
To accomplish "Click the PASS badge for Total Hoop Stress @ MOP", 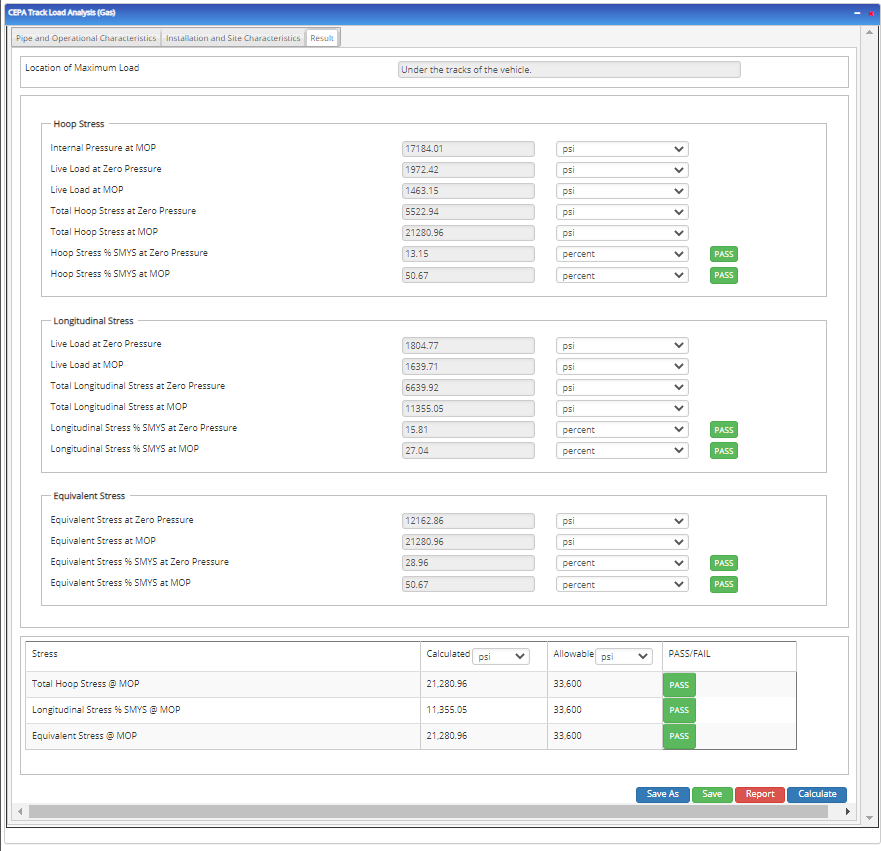I will (x=678, y=685).
